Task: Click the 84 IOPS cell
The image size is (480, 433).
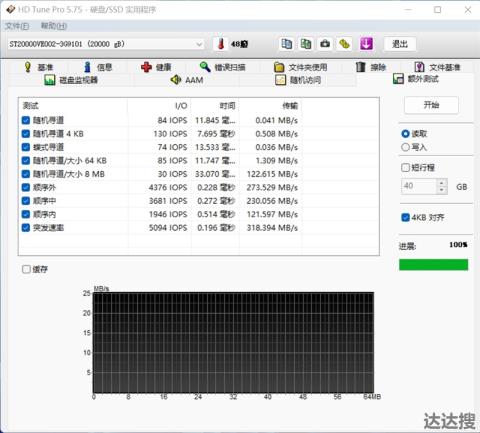Action: (172, 120)
